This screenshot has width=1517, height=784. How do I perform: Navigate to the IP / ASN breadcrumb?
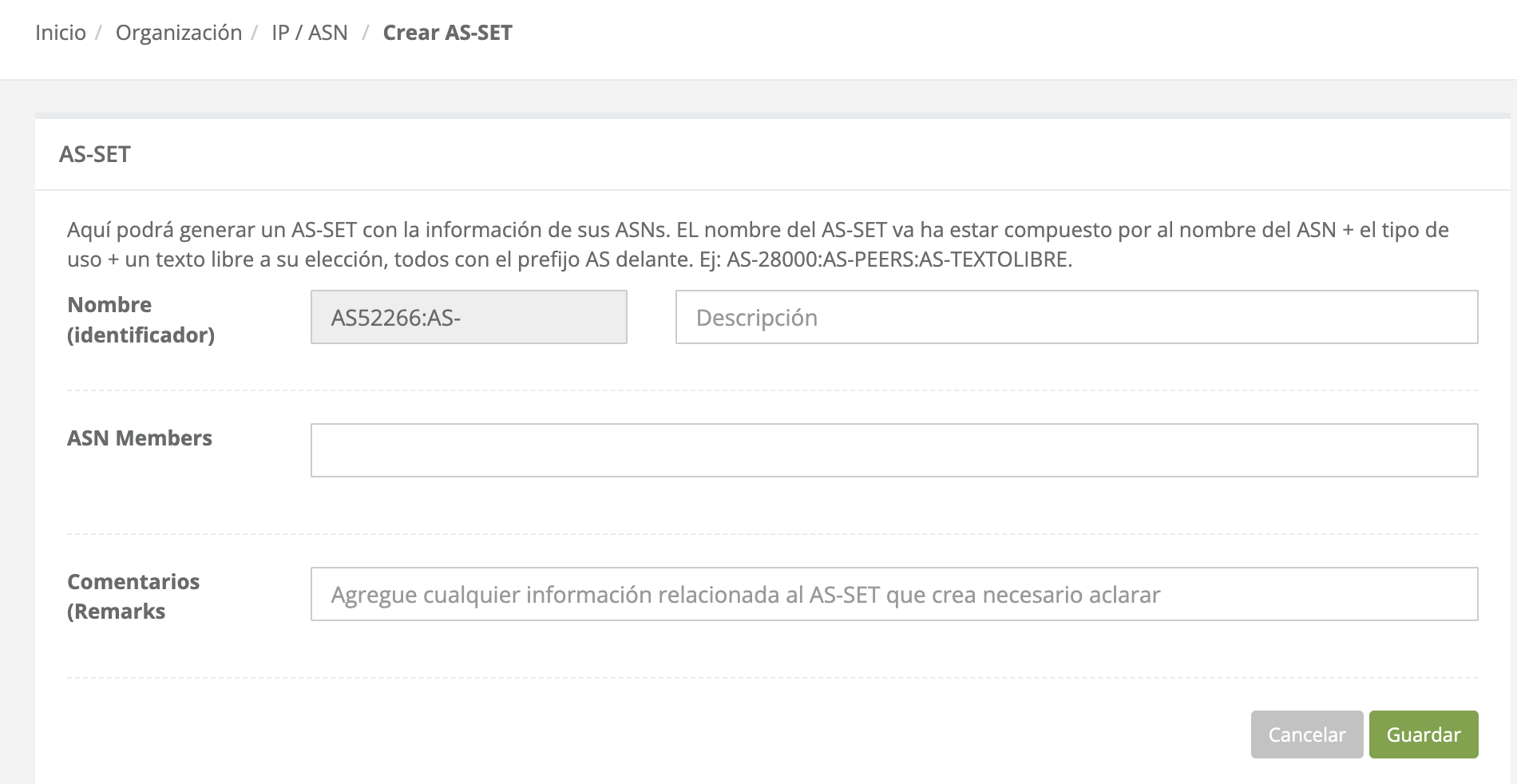pos(310,33)
